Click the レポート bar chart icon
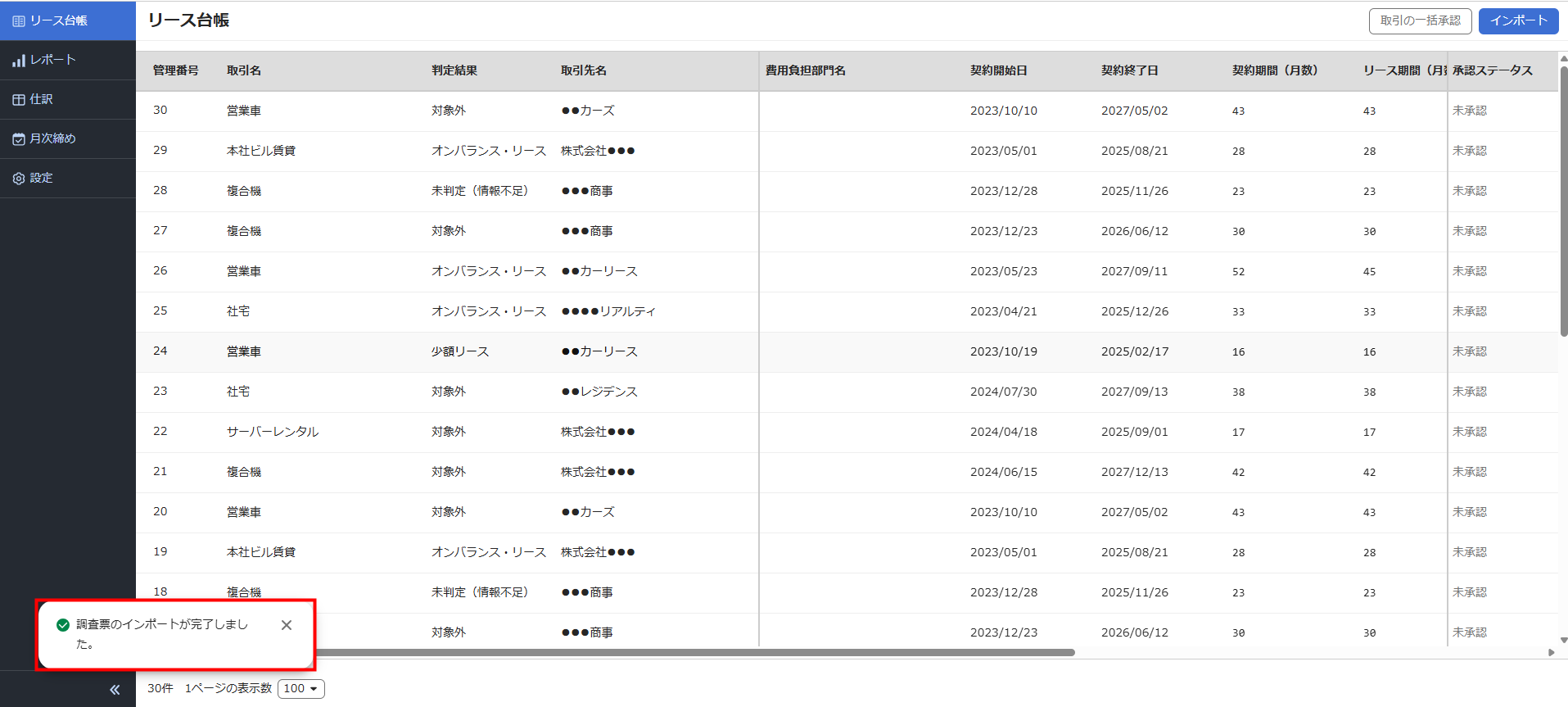The height and width of the screenshot is (707, 1568). point(18,61)
